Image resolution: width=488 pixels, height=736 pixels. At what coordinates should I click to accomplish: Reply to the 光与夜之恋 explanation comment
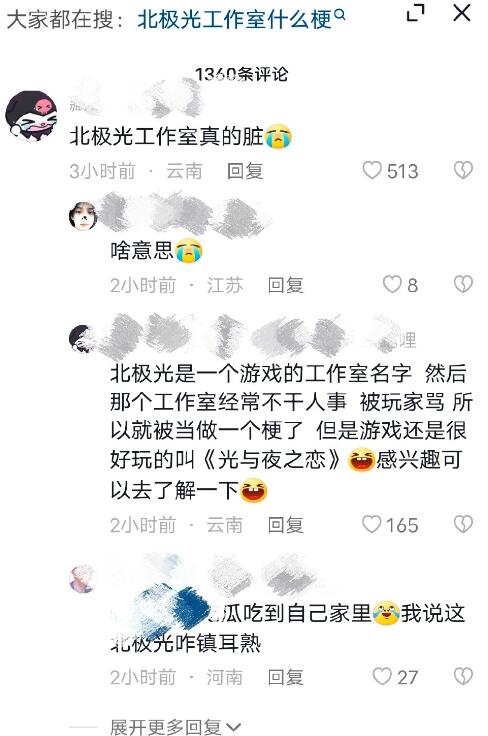(x=285, y=525)
